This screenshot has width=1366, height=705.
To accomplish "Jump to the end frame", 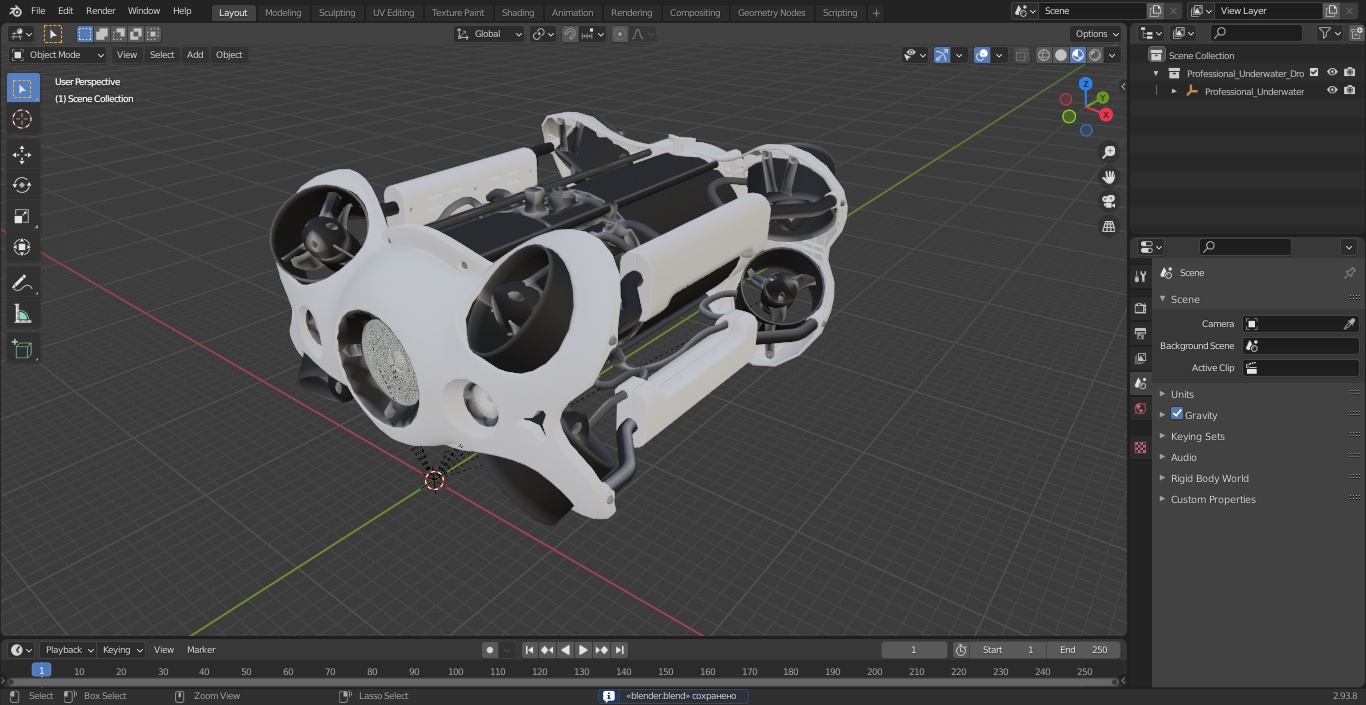I will (x=619, y=650).
